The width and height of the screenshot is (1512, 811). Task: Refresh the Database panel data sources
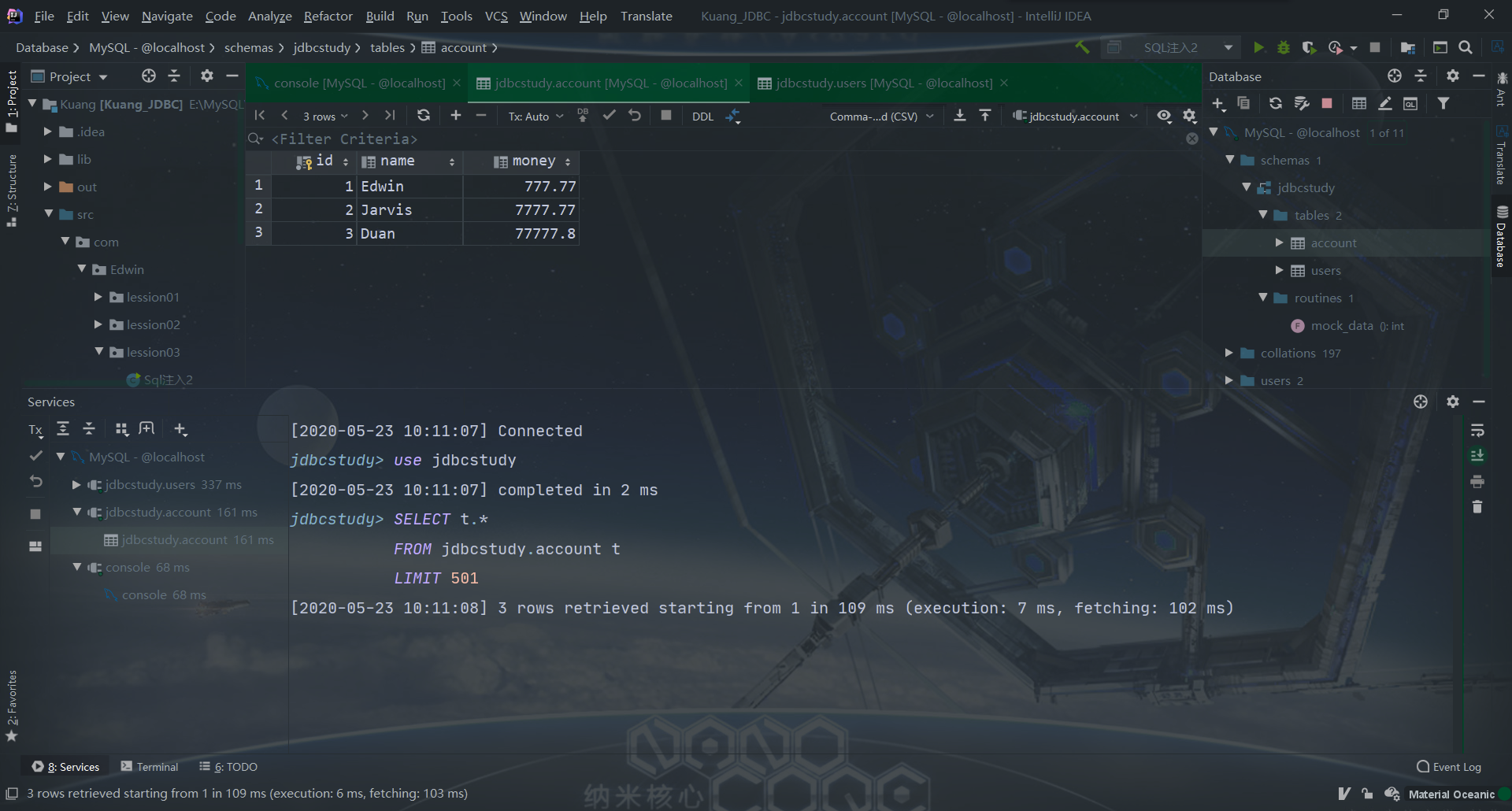click(x=1276, y=104)
